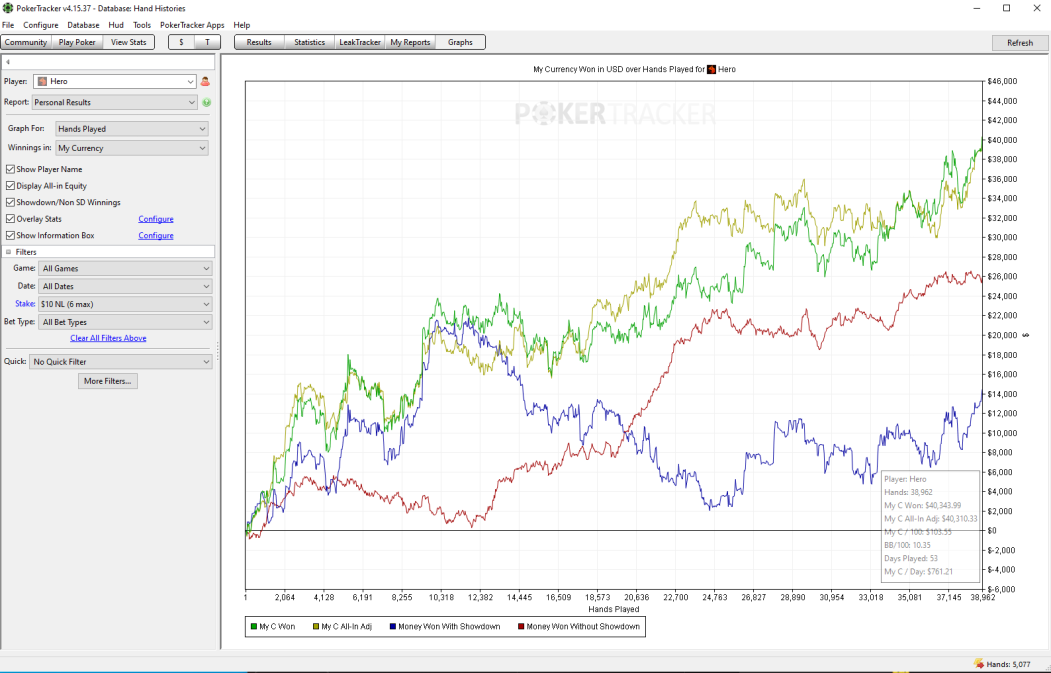Click the information box overlay on graph
The width and height of the screenshot is (1051, 673).
click(930, 526)
